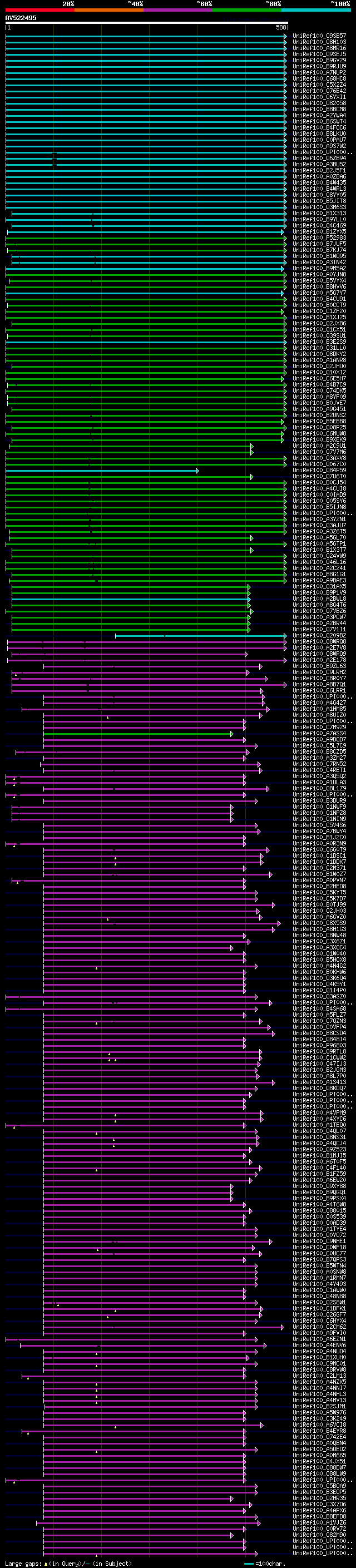Viewport: 356px width, 1568px height.
Task: Click hit label UniRef100_A8B7Q1
Action: [x=319, y=684]
